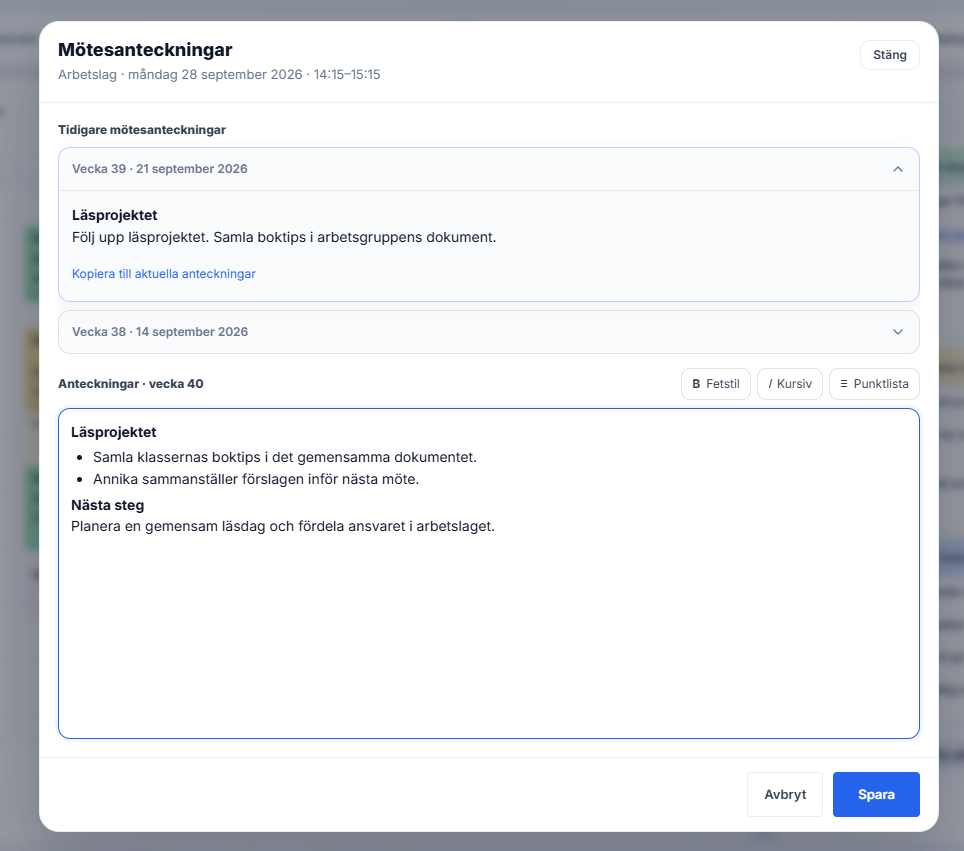Screen dimensions: 964x851
Task: Save notes with Spara button
Action: click(876, 794)
